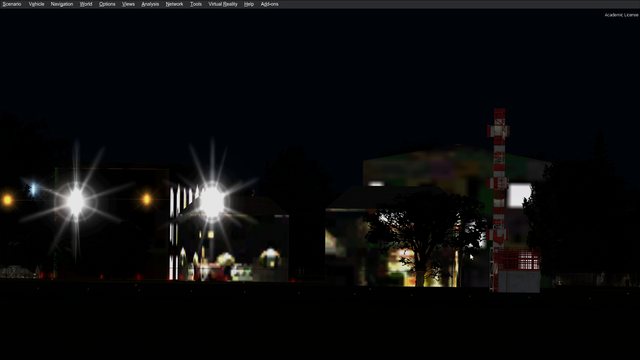Open the Navigation menu
The height and width of the screenshot is (360, 640).
[62, 4]
